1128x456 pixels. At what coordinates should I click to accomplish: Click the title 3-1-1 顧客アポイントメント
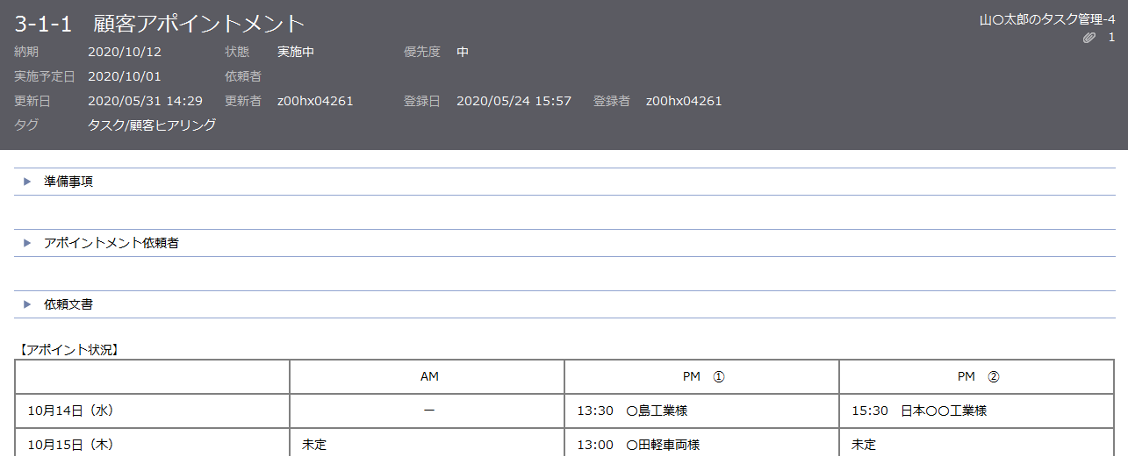click(159, 23)
